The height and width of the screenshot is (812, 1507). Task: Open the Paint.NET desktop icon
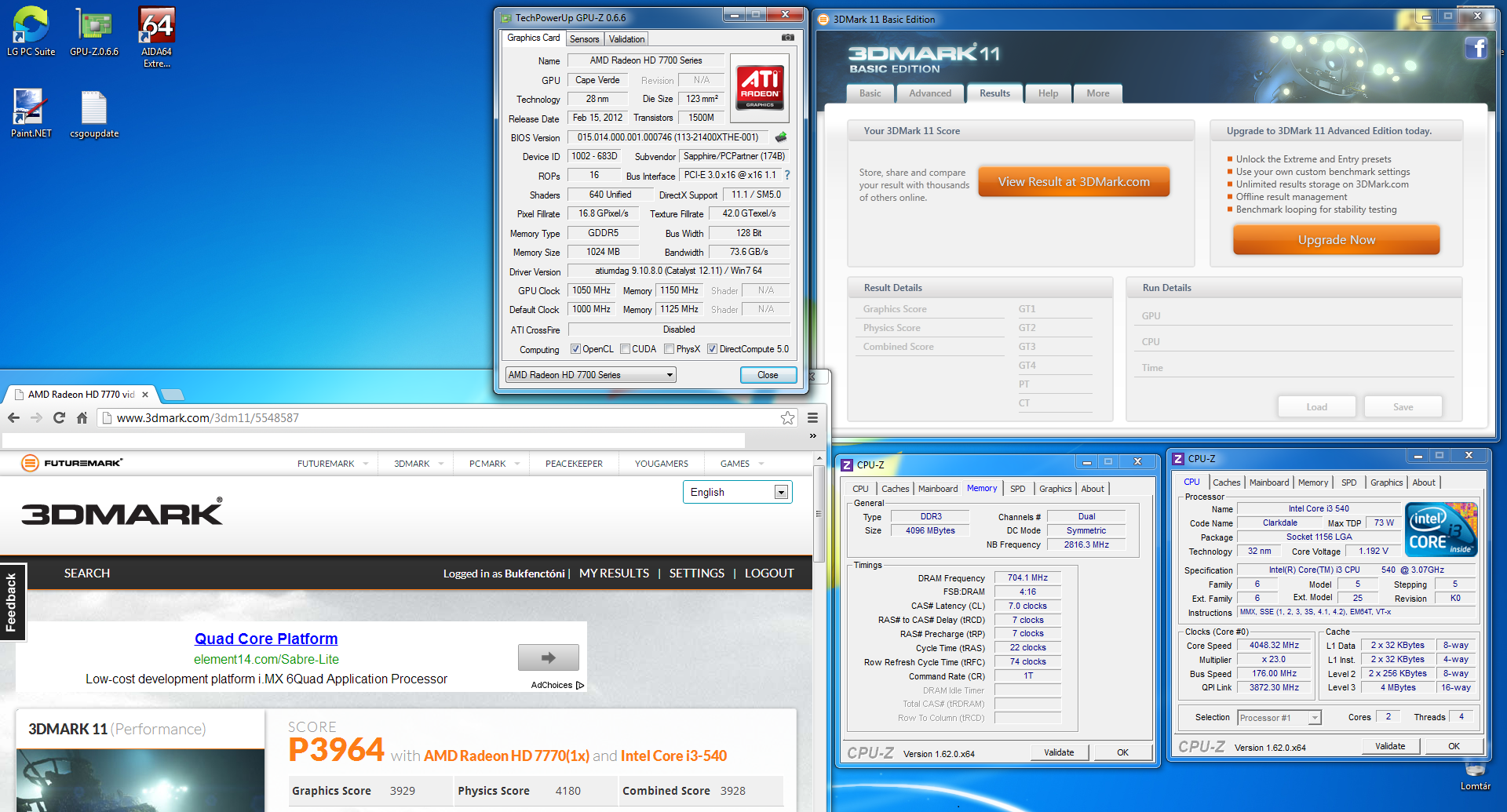[x=31, y=113]
